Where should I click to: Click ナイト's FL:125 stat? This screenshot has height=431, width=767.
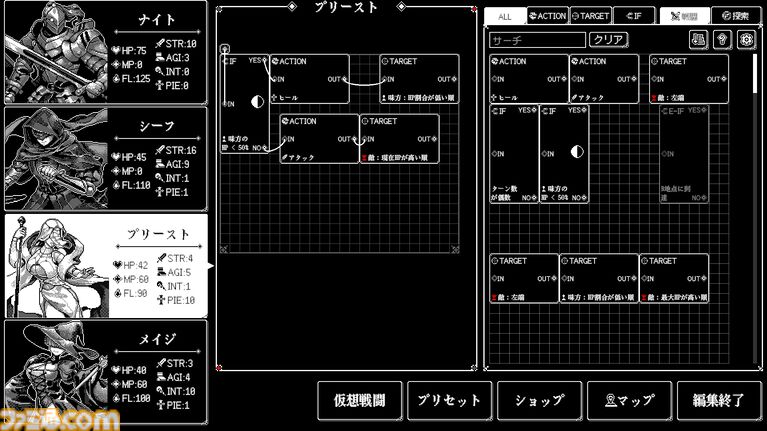pos(131,78)
